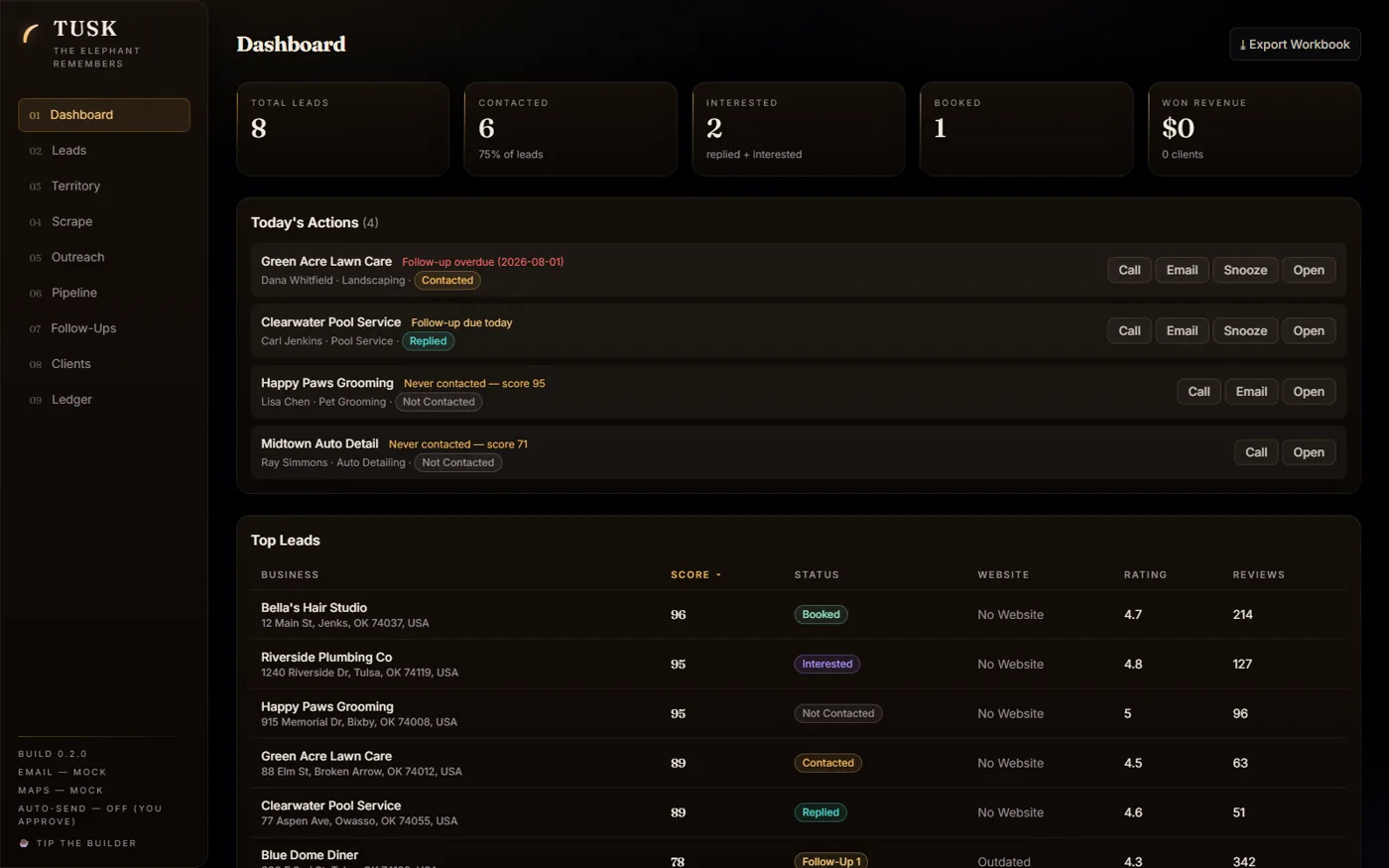
Task: Click Not Contacted badge in Top Leads
Action: 837,714
